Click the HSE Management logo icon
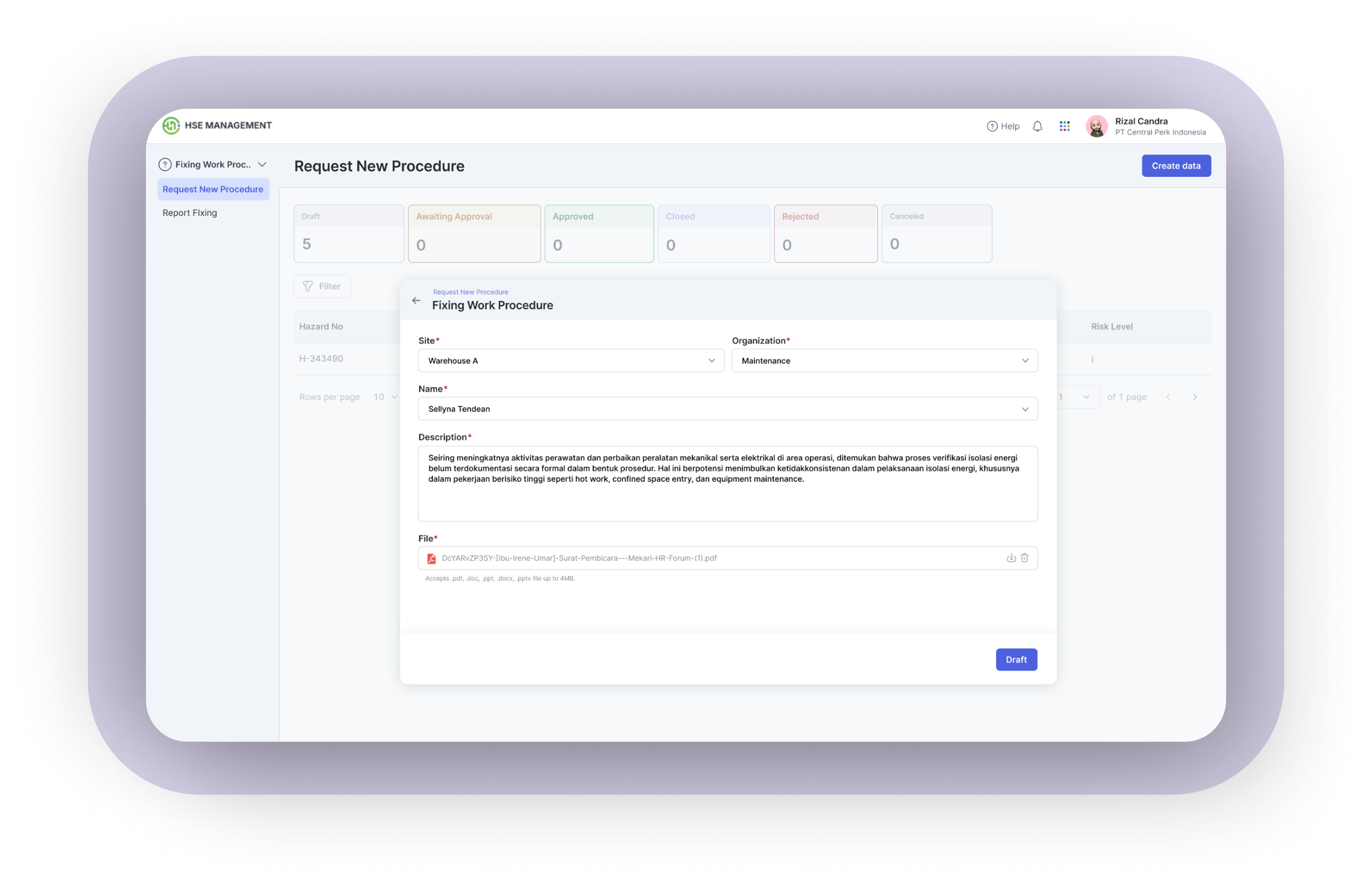The image size is (1372, 888). (x=171, y=125)
